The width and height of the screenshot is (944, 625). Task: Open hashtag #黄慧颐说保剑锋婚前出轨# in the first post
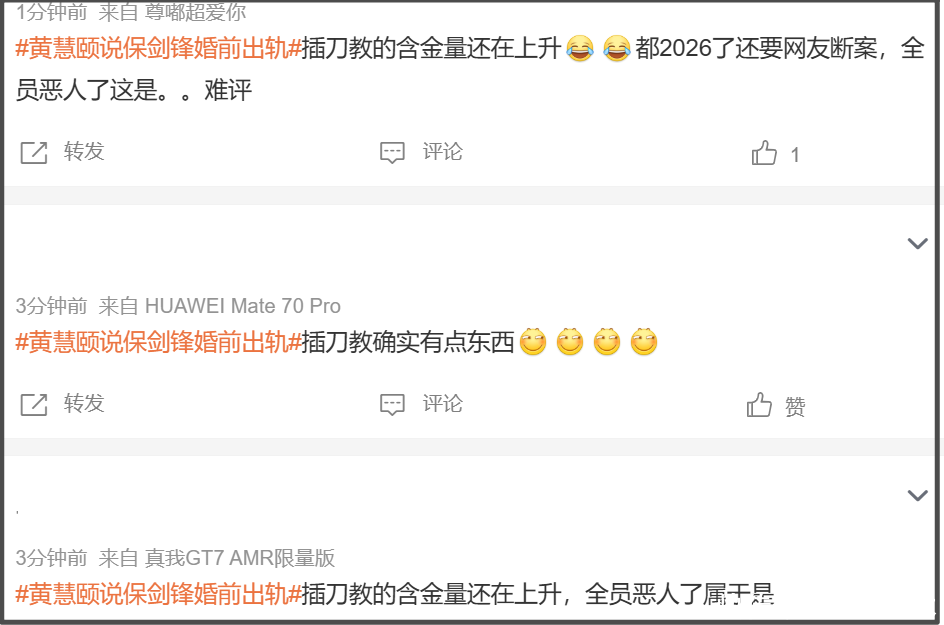(x=158, y=48)
